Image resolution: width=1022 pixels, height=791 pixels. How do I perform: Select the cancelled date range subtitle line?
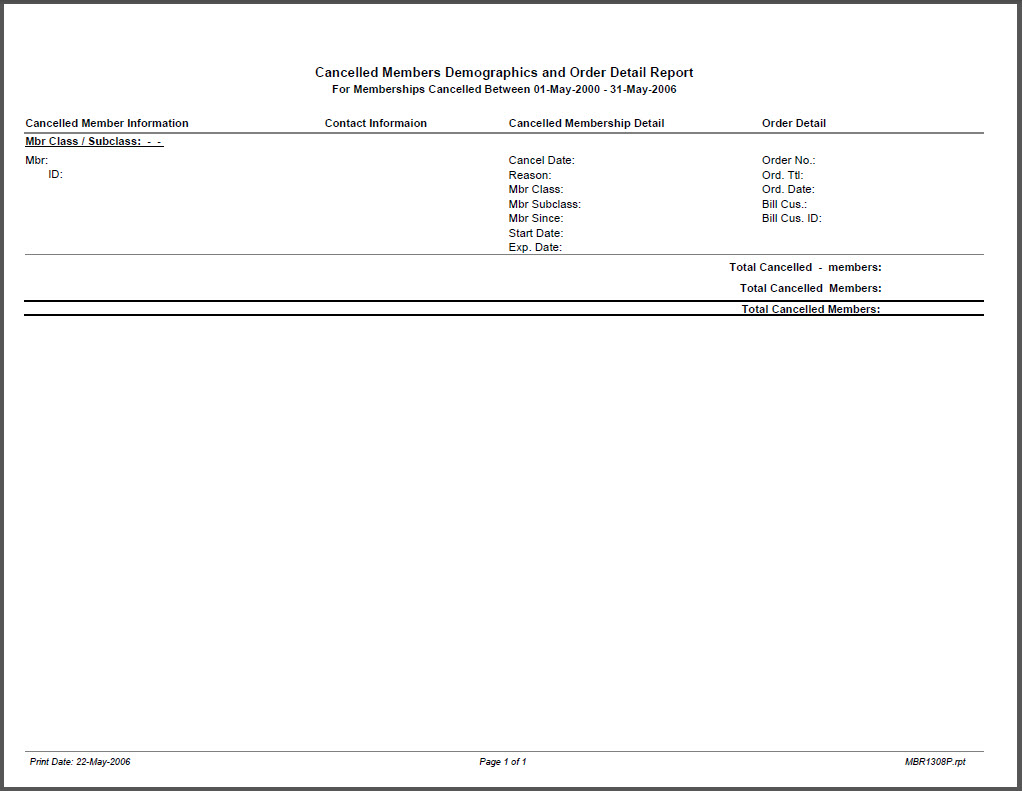click(504, 90)
